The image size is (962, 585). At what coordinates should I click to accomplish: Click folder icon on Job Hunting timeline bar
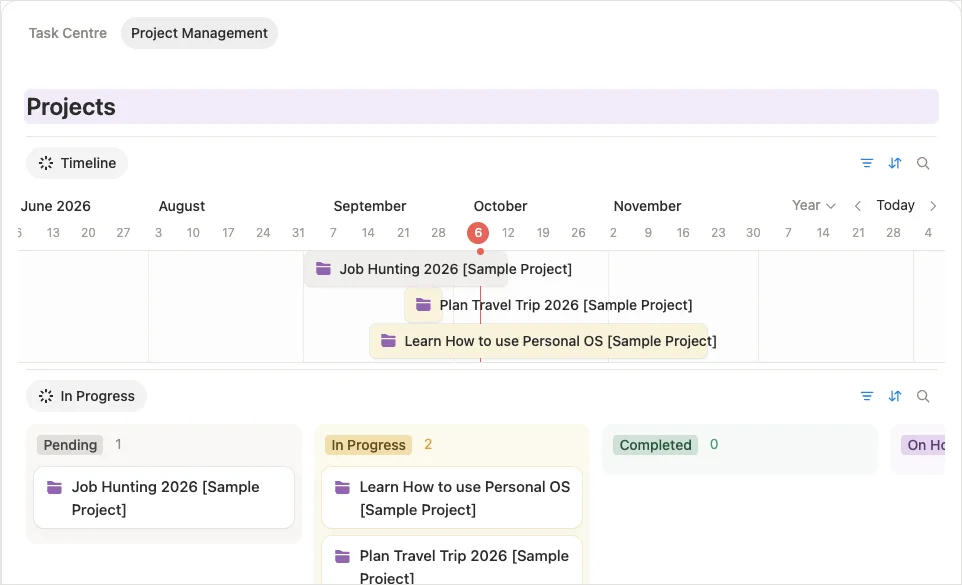click(x=323, y=269)
